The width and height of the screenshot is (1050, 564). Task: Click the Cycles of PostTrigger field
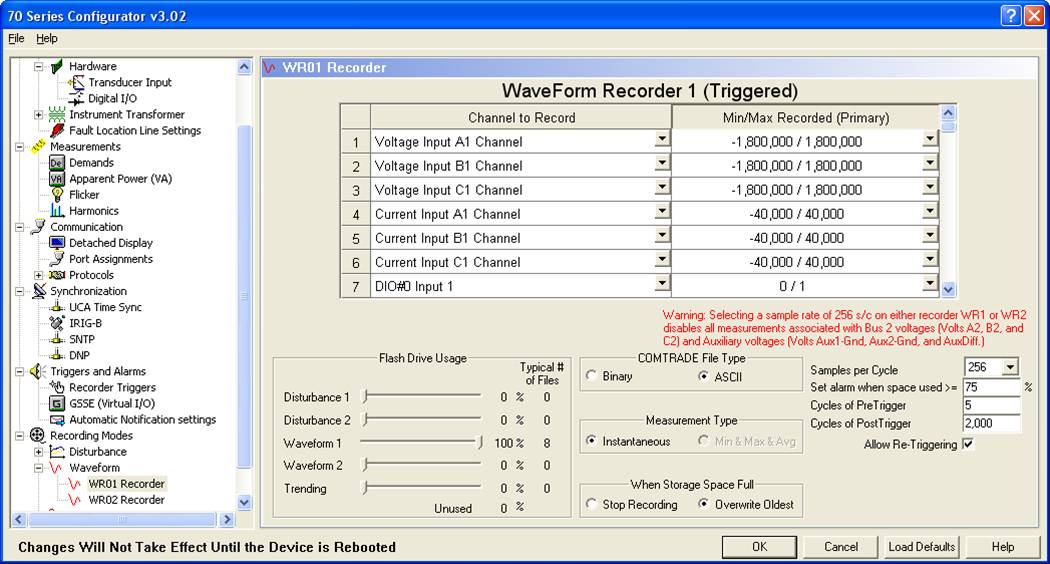(991, 423)
